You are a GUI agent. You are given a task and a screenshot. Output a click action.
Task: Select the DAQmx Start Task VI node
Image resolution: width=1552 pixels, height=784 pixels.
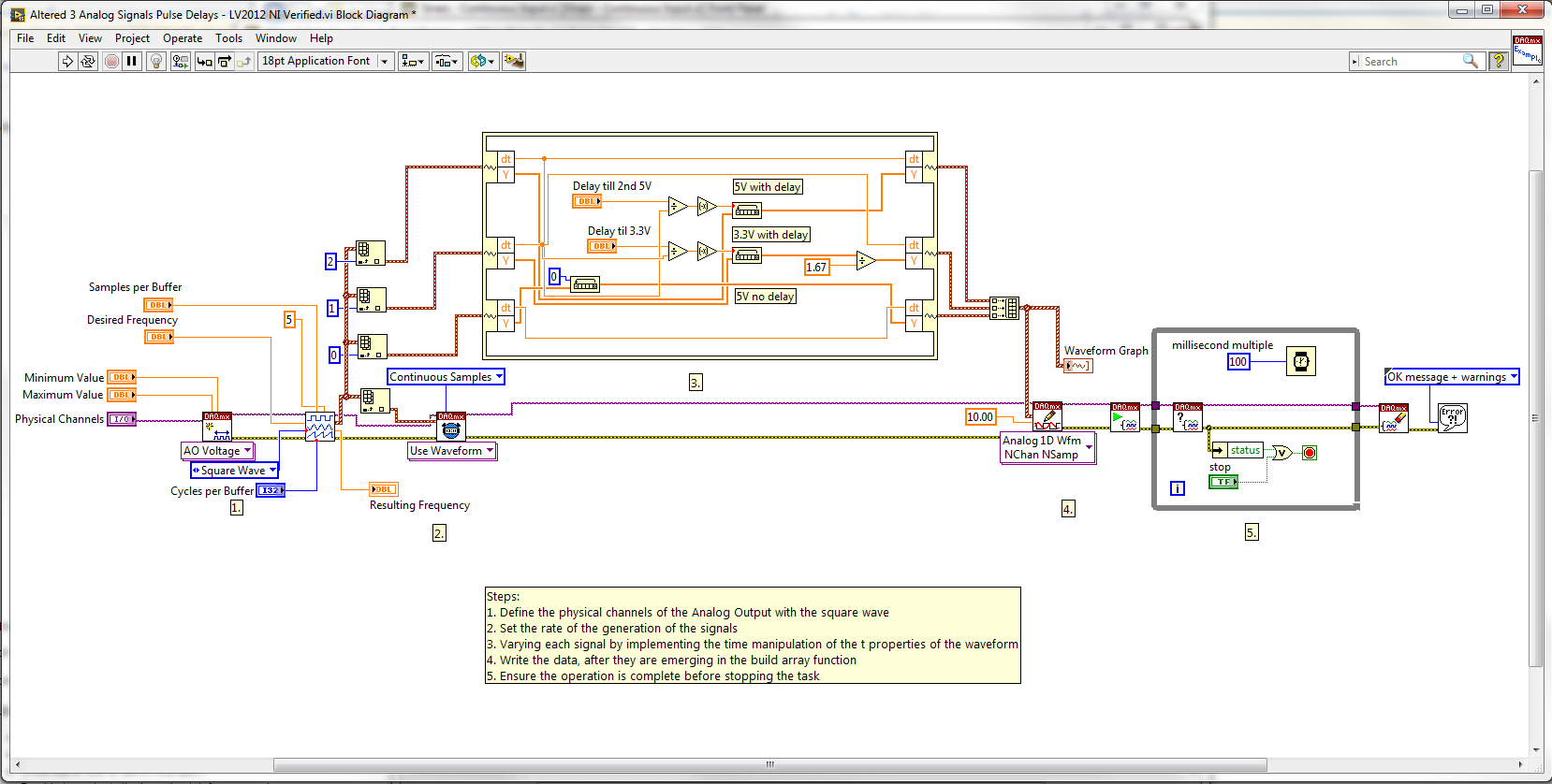coord(1125,418)
